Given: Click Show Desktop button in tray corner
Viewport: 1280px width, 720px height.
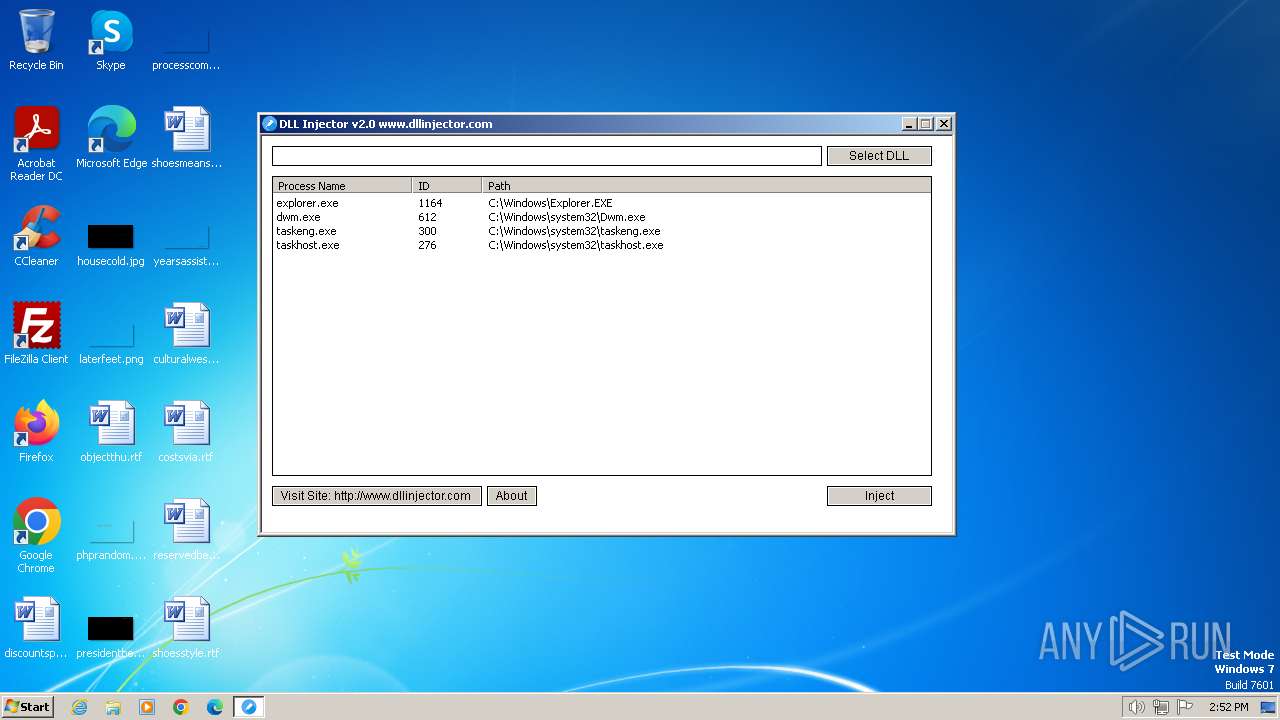Looking at the screenshot, I should (1268, 707).
